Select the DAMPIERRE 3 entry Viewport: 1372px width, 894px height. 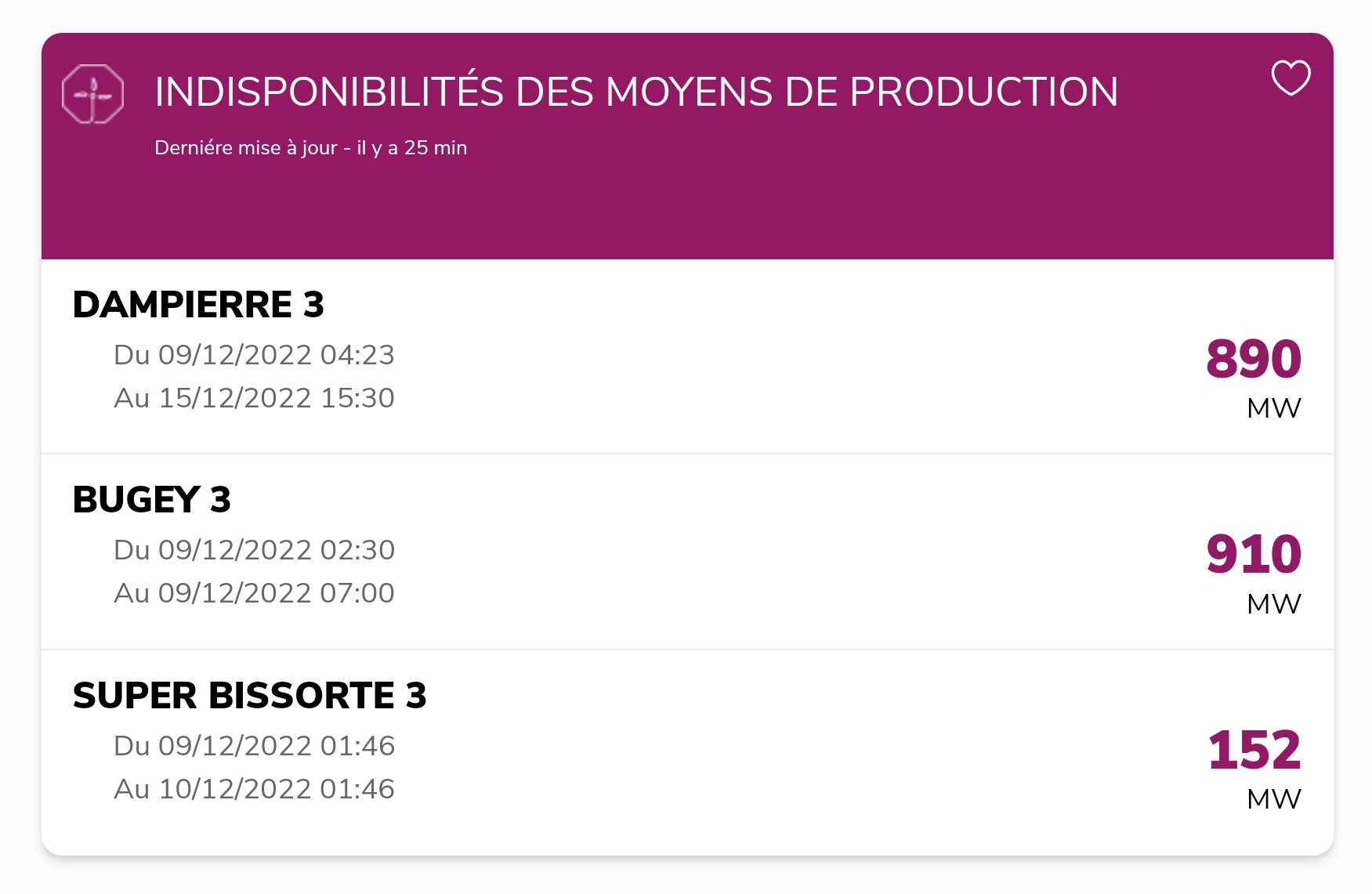(687, 357)
